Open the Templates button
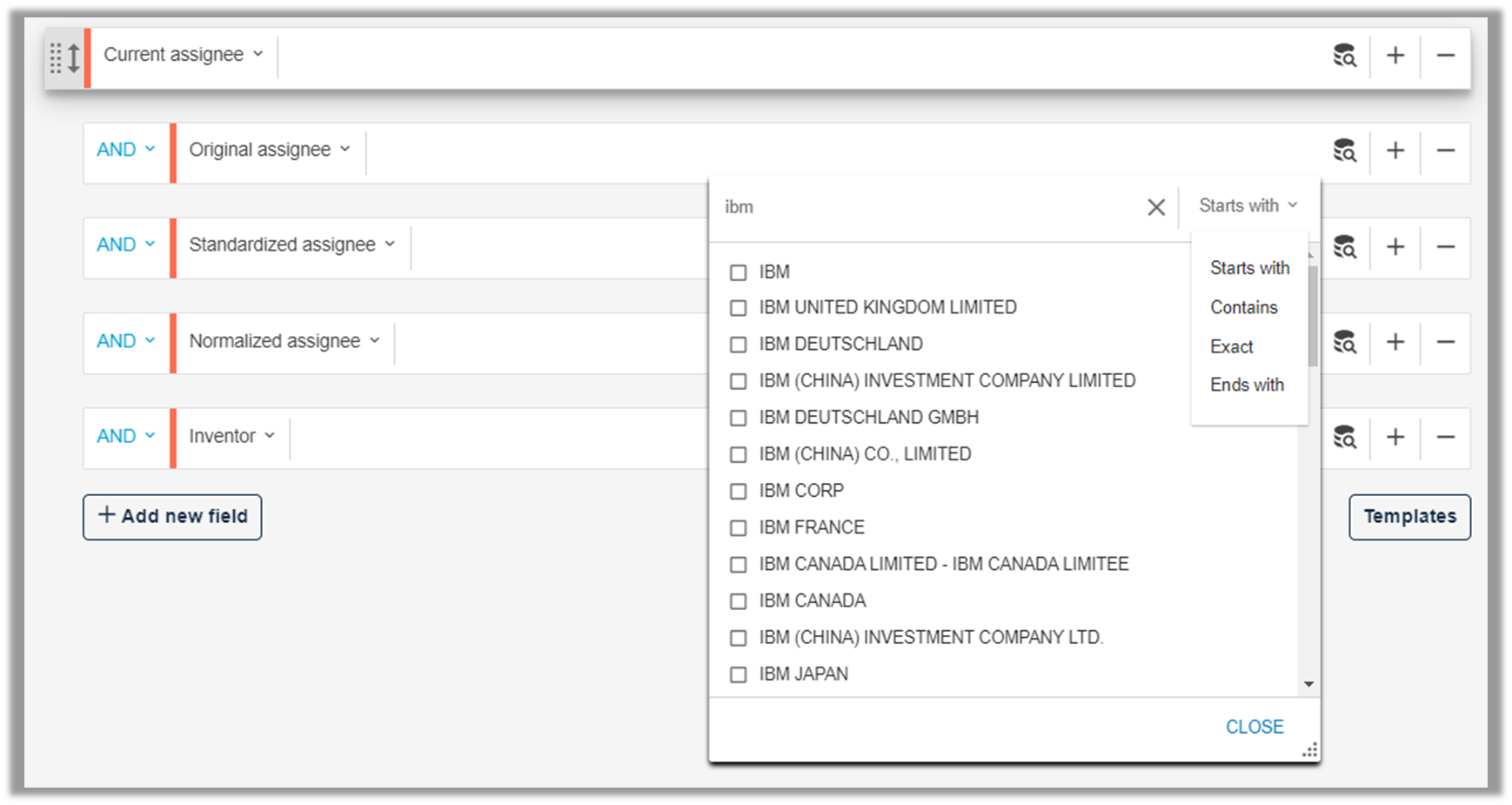 click(1409, 517)
